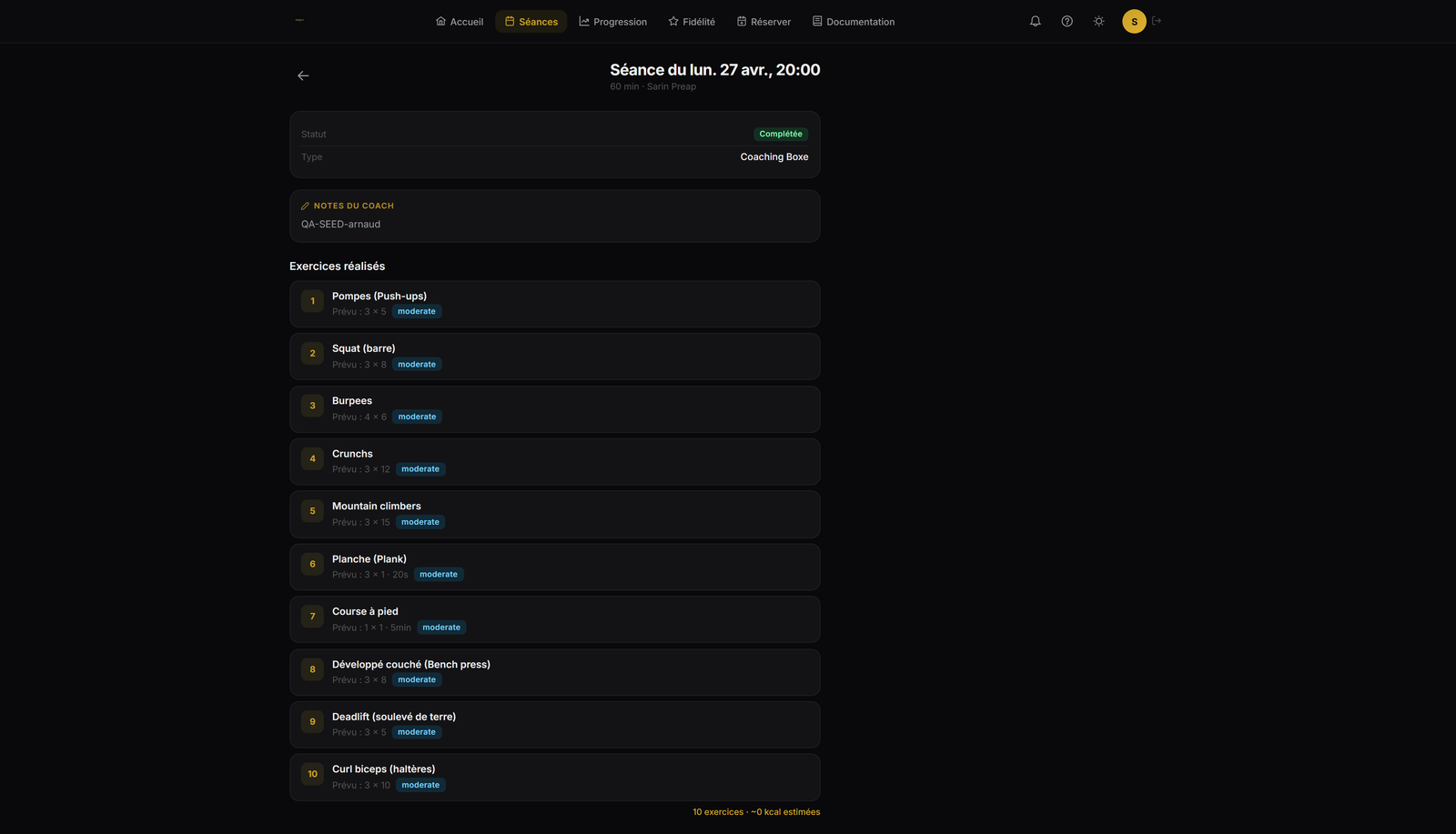Click the moderate tag on Course à pied
1456x834 pixels.
(x=441, y=628)
